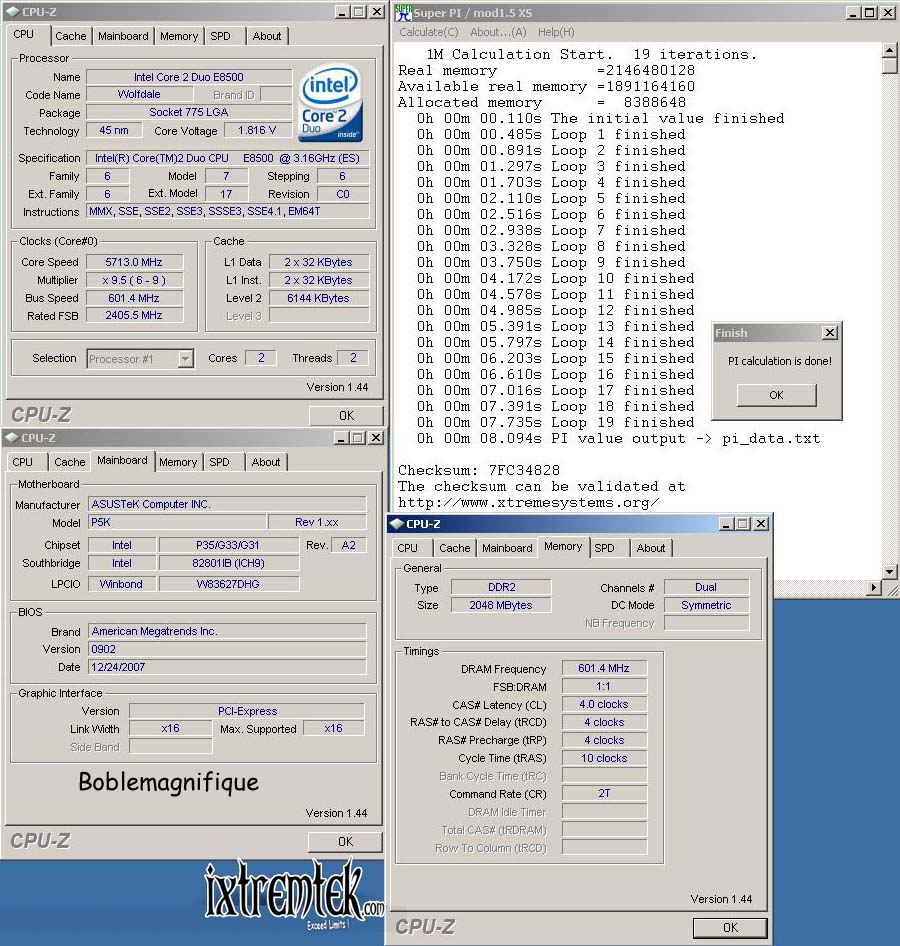Click the Southbridge vendor field Intel

coord(122,563)
